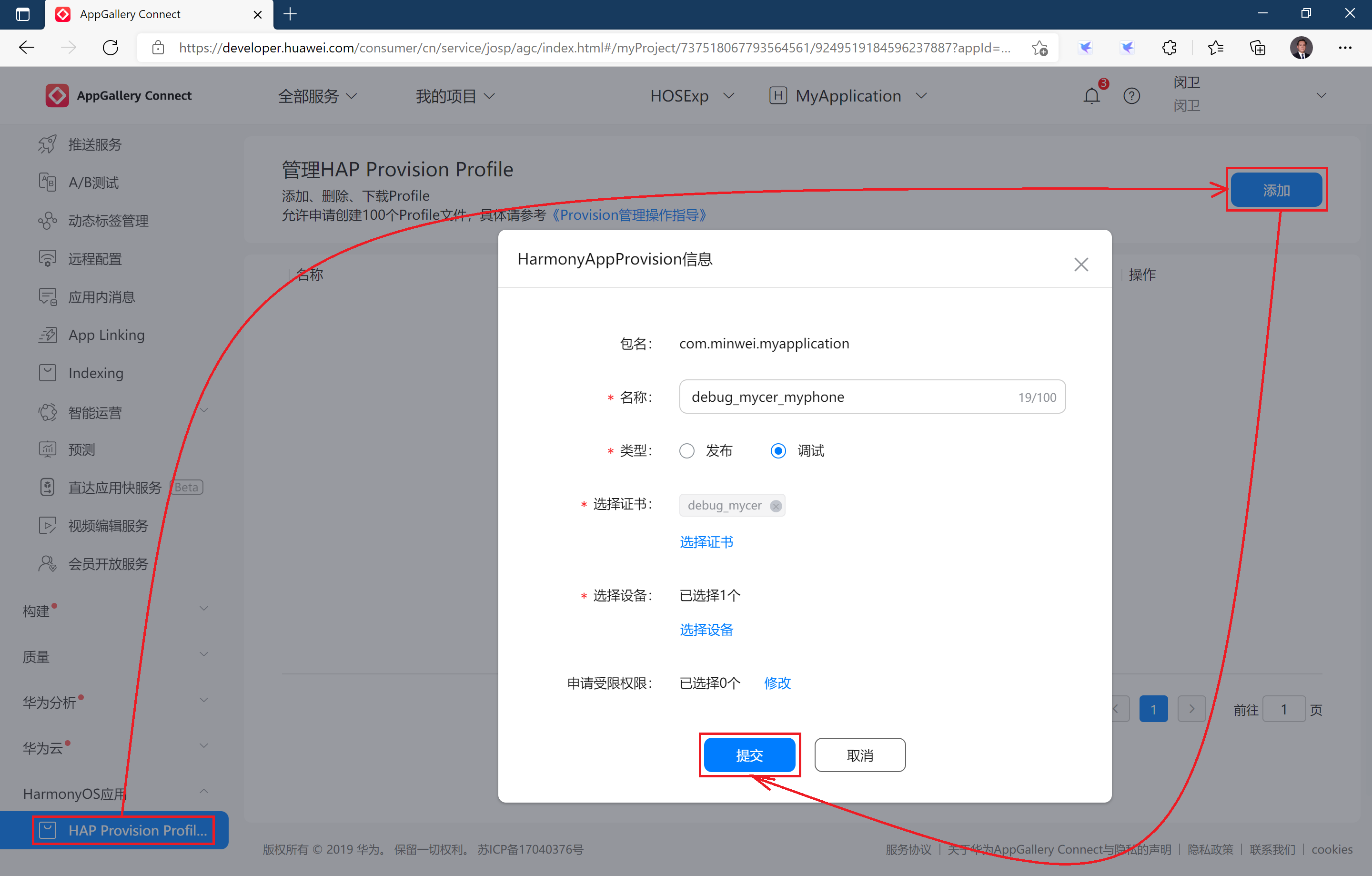This screenshot has height=876, width=1372.
Task: Expand the 智能运营 submenu chevron
Action: (204, 410)
